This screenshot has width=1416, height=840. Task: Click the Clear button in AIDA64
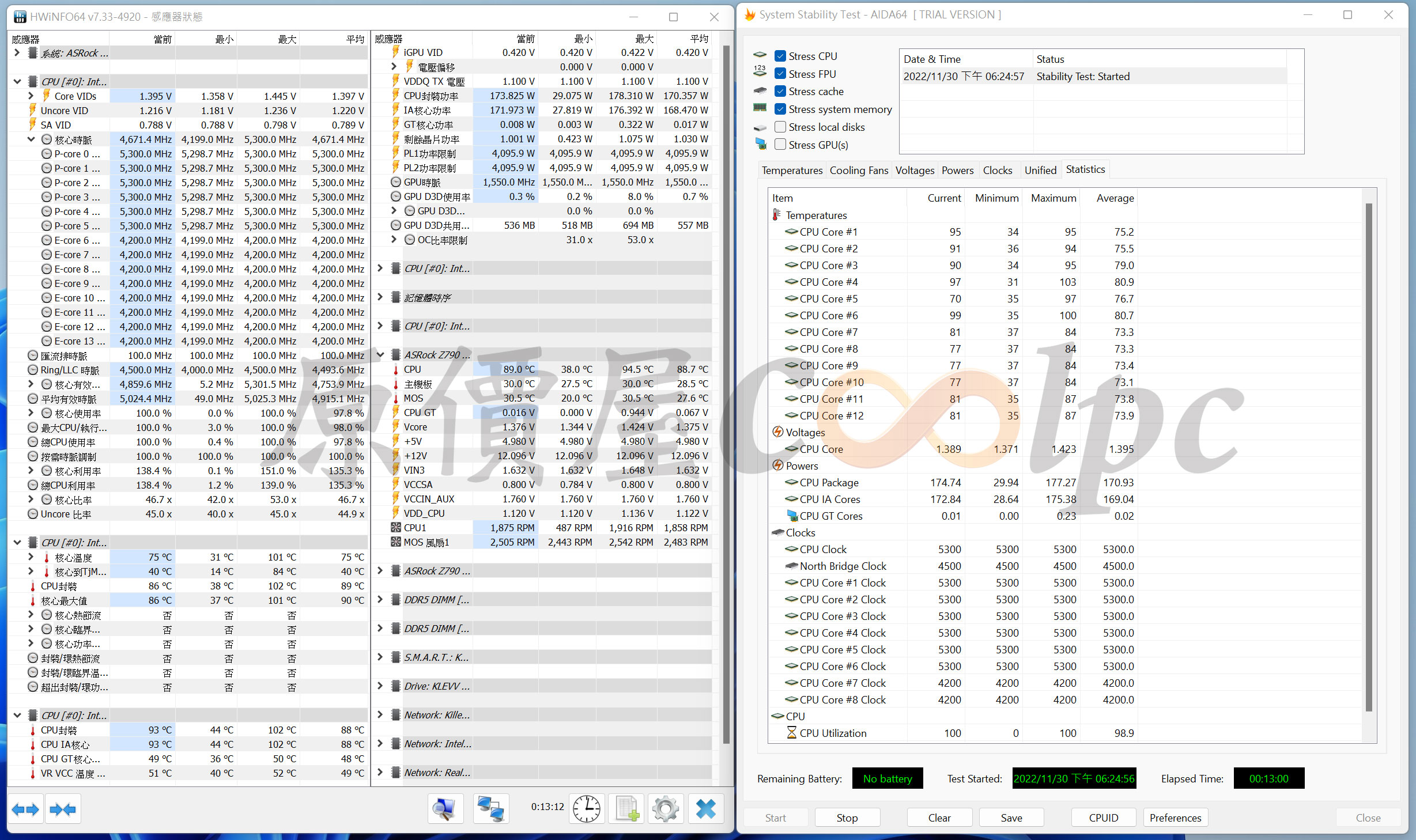(939, 818)
